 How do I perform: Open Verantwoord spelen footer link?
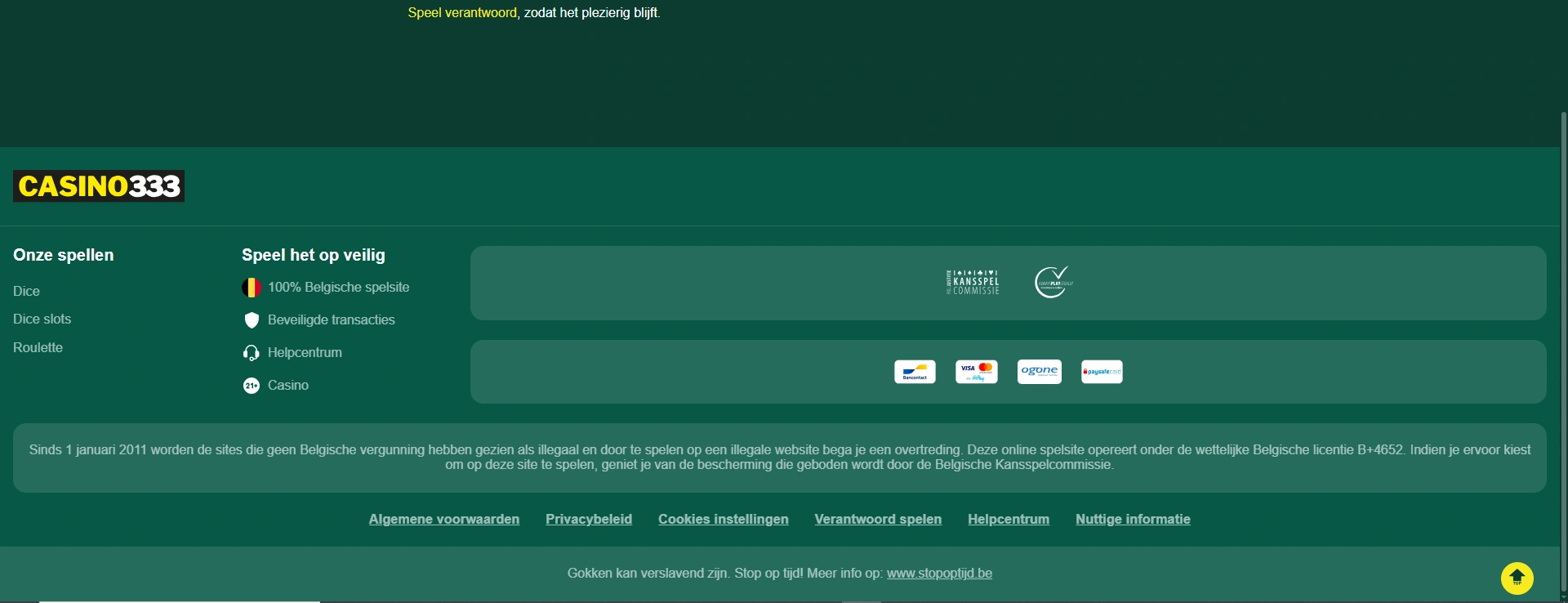(878, 519)
